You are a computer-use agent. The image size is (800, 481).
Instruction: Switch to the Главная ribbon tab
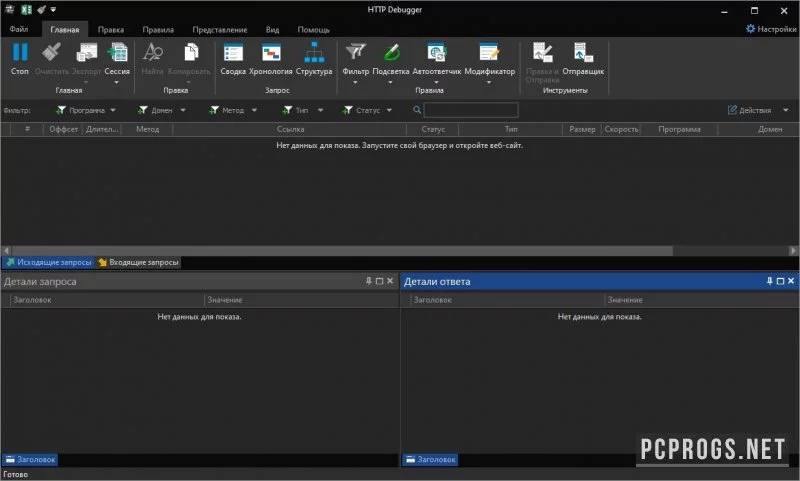coord(65,30)
